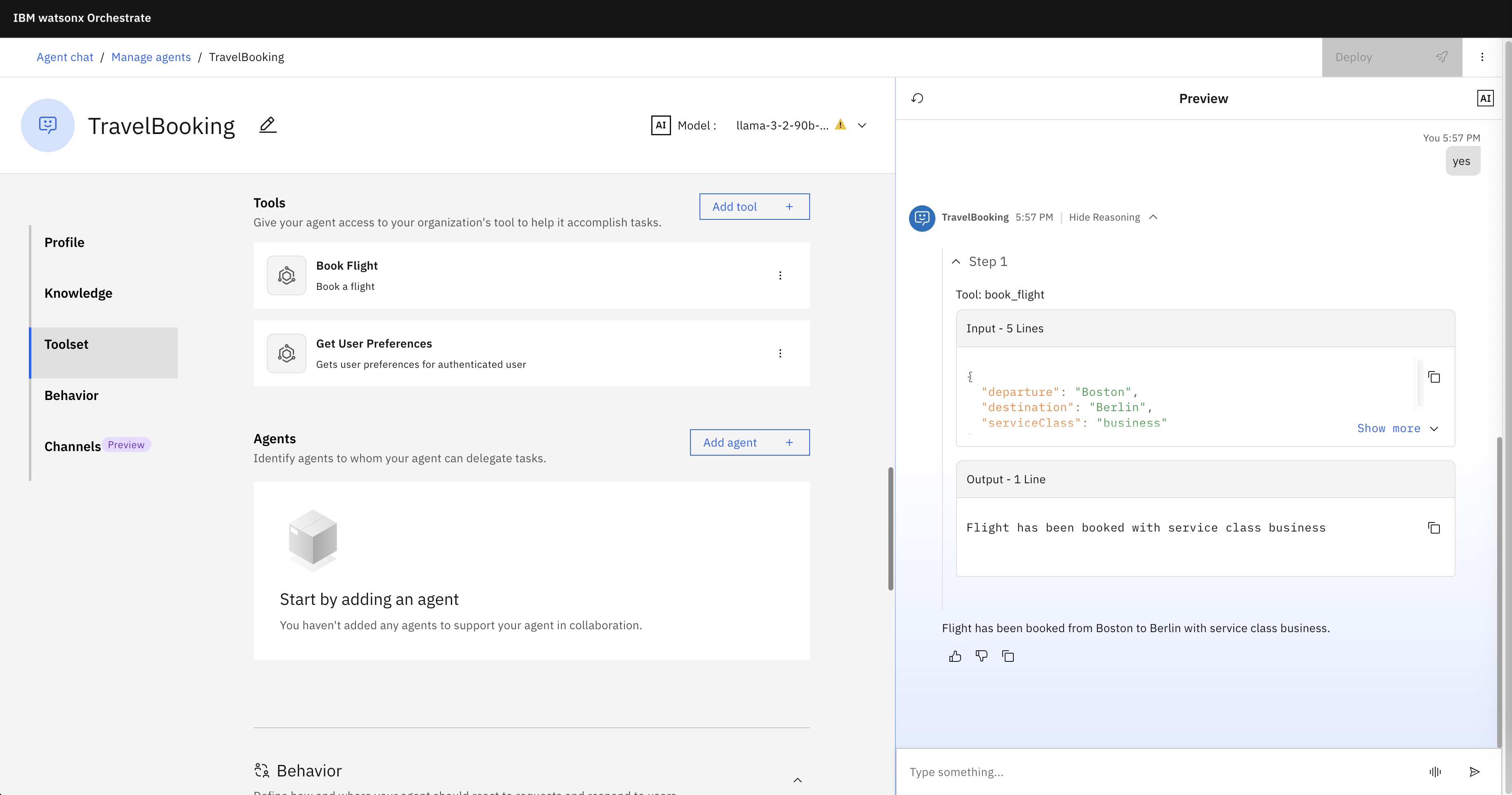Click the AI badge icon in Preview header
This screenshot has width=1512, height=795.
click(x=1485, y=98)
